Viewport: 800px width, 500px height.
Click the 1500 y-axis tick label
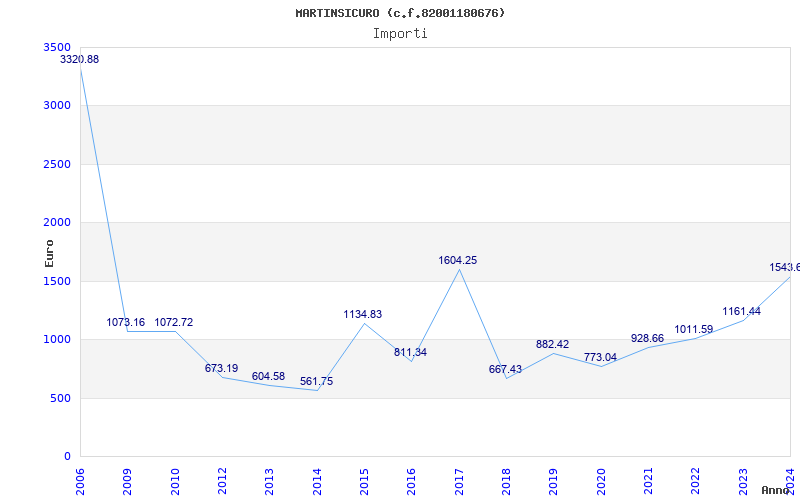[58, 281]
